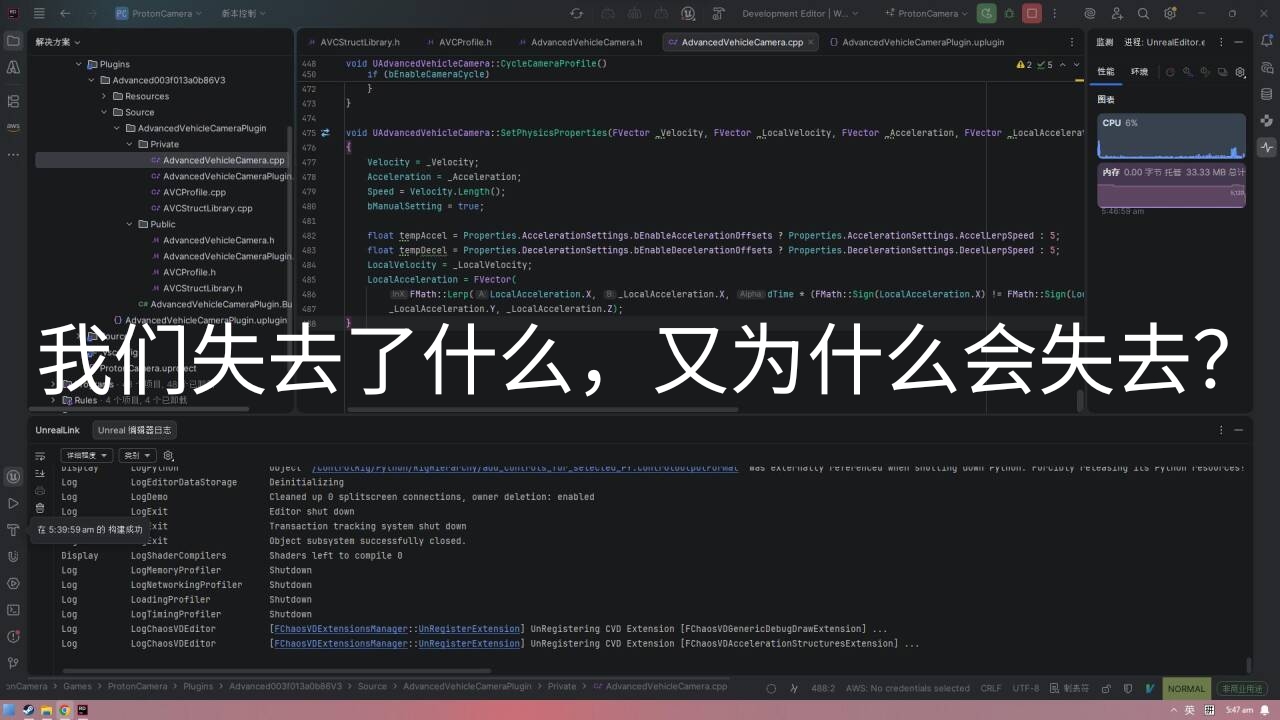The height and width of the screenshot is (720, 1280).
Task: Run ProtonCamera with the green run button
Action: point(984,13)
